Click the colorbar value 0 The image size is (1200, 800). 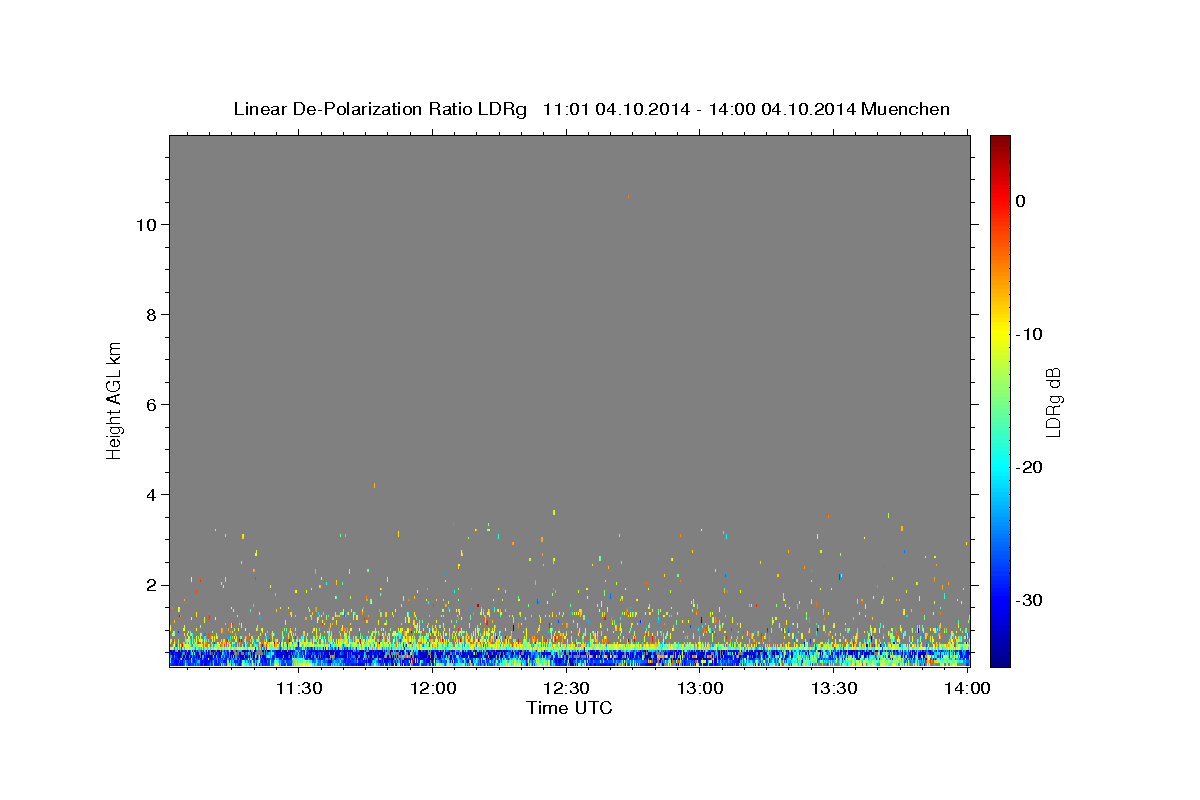(1020, 201)
